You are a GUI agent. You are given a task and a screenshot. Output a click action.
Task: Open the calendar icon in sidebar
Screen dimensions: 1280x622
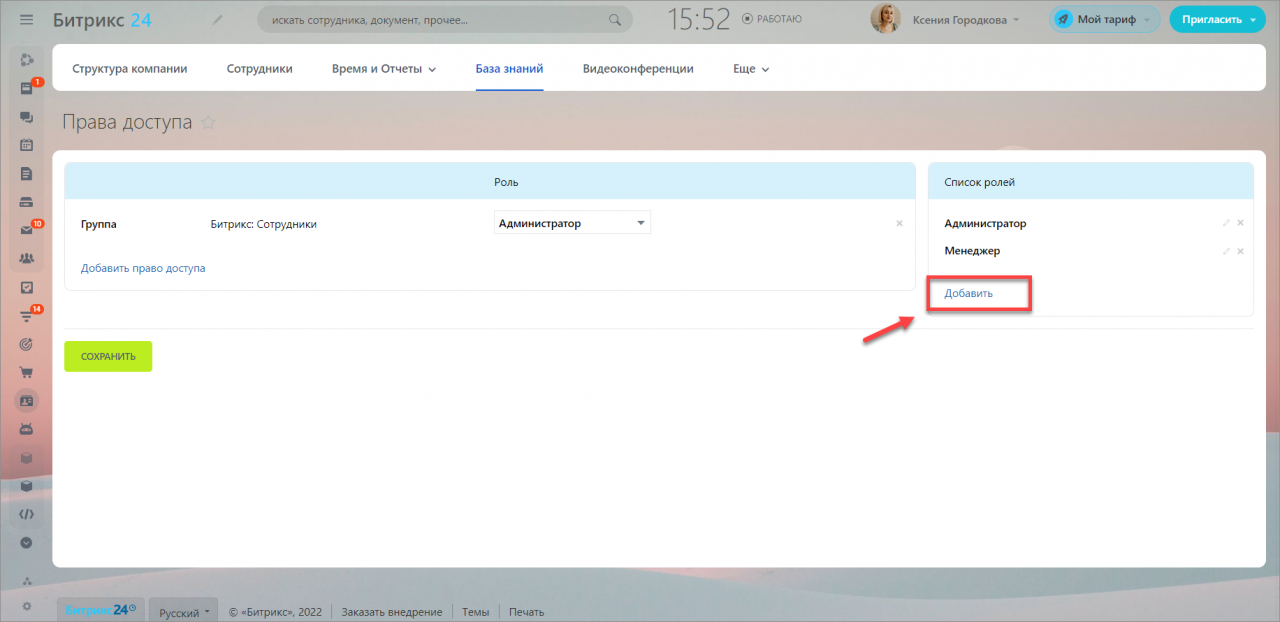click(27, 145)
